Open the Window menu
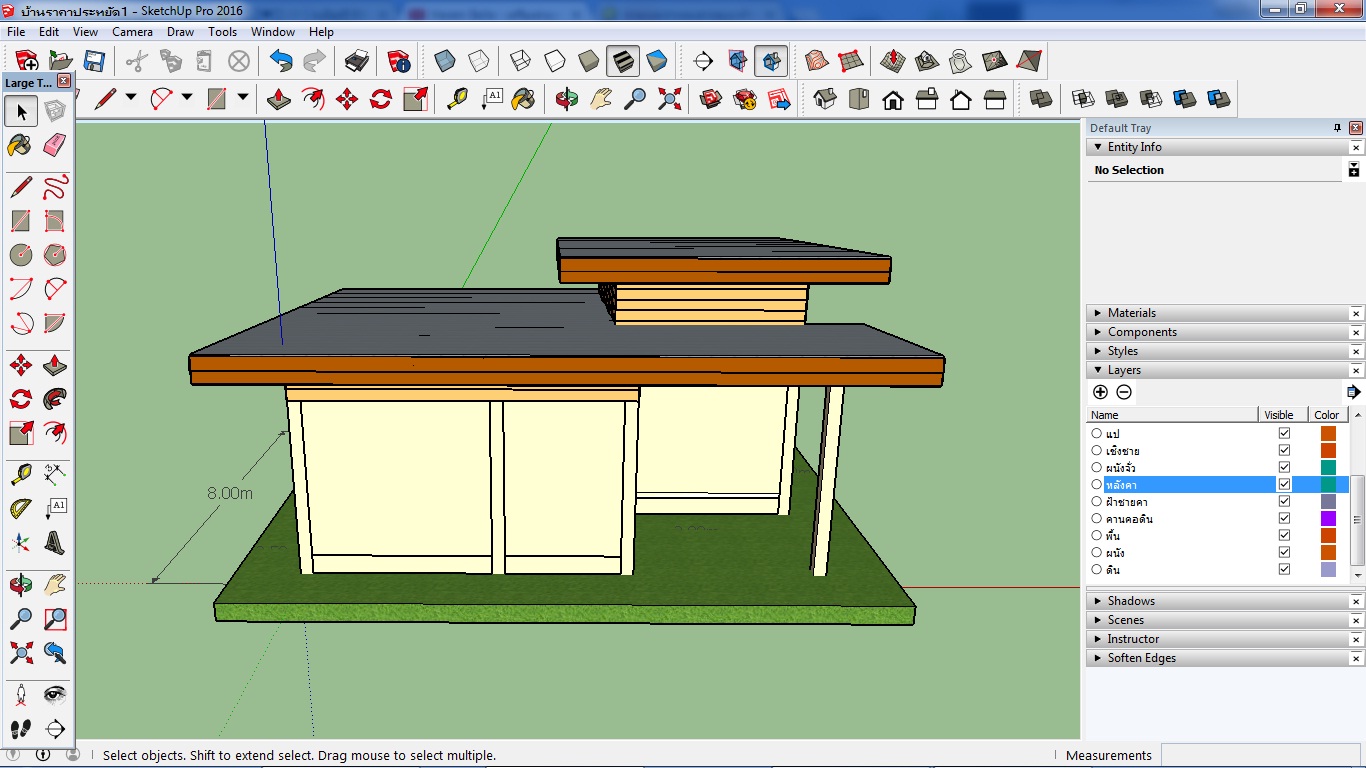This screenshot has width=1366, height=768. tap(272, 32)
